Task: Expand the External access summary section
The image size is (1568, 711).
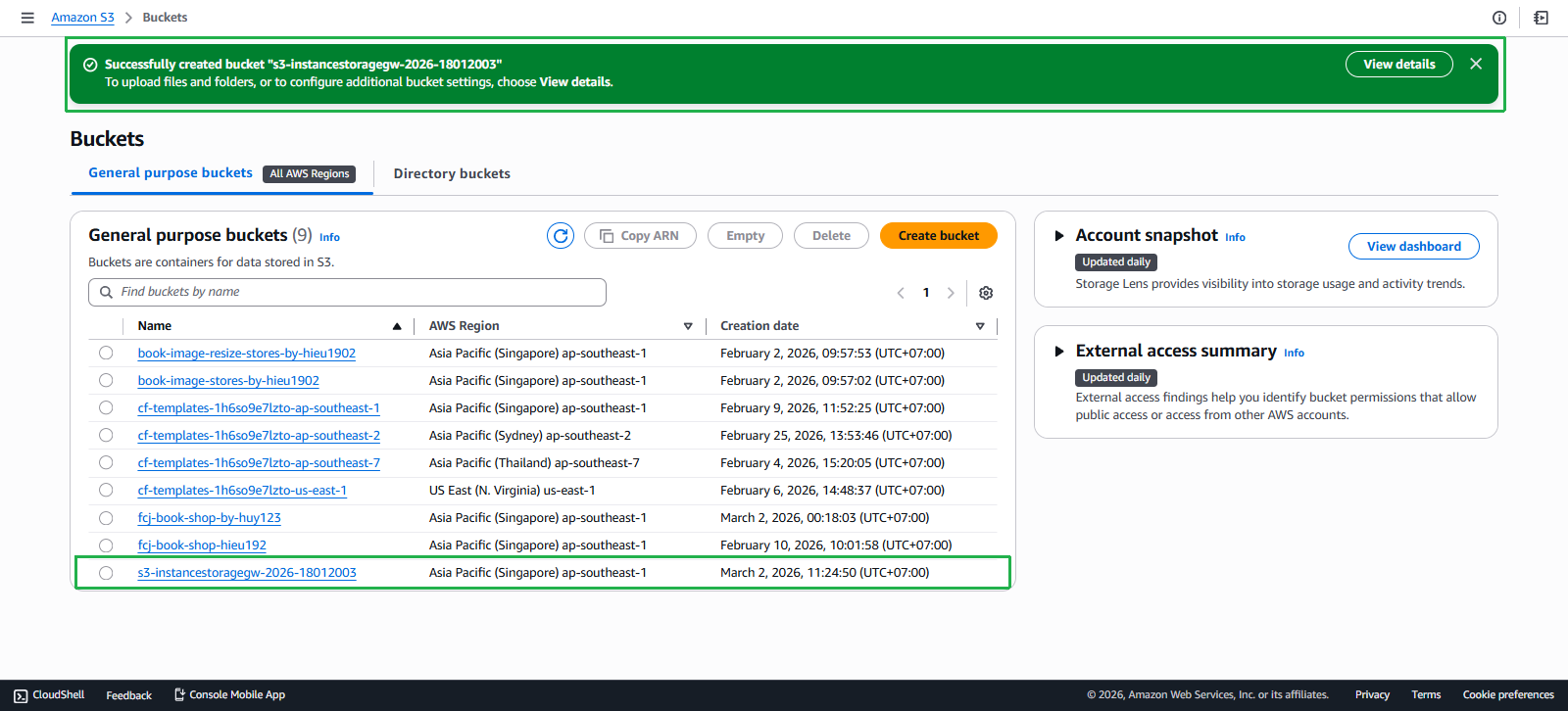Action: (1059, 352)
